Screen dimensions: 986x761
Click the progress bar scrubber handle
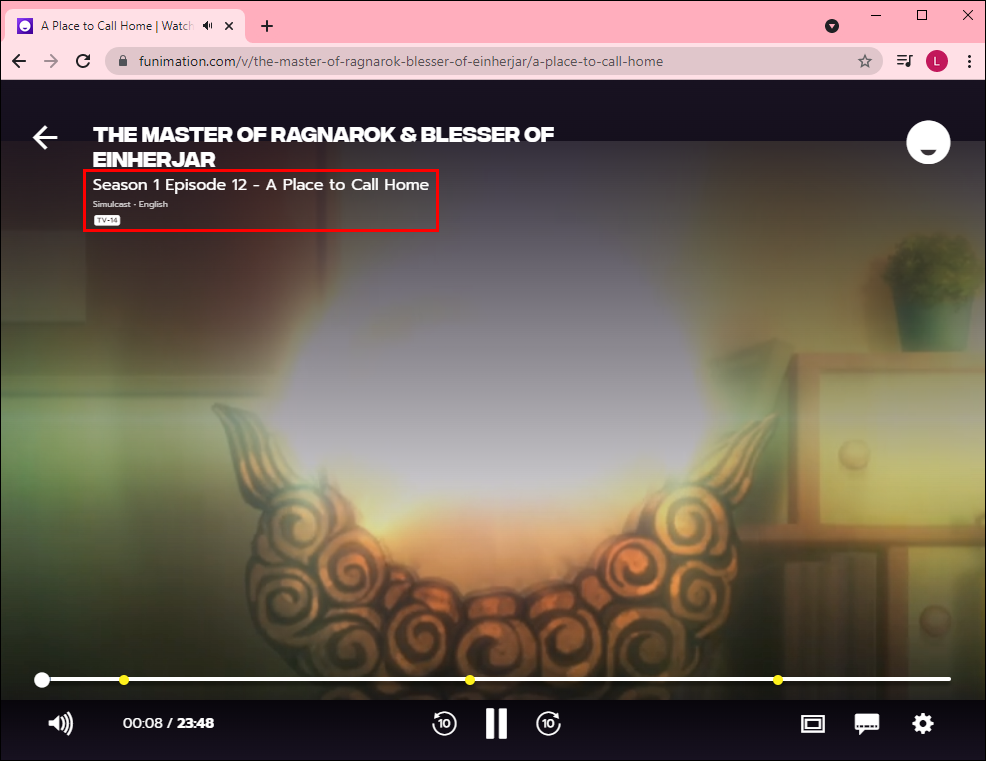coord(42,680)
